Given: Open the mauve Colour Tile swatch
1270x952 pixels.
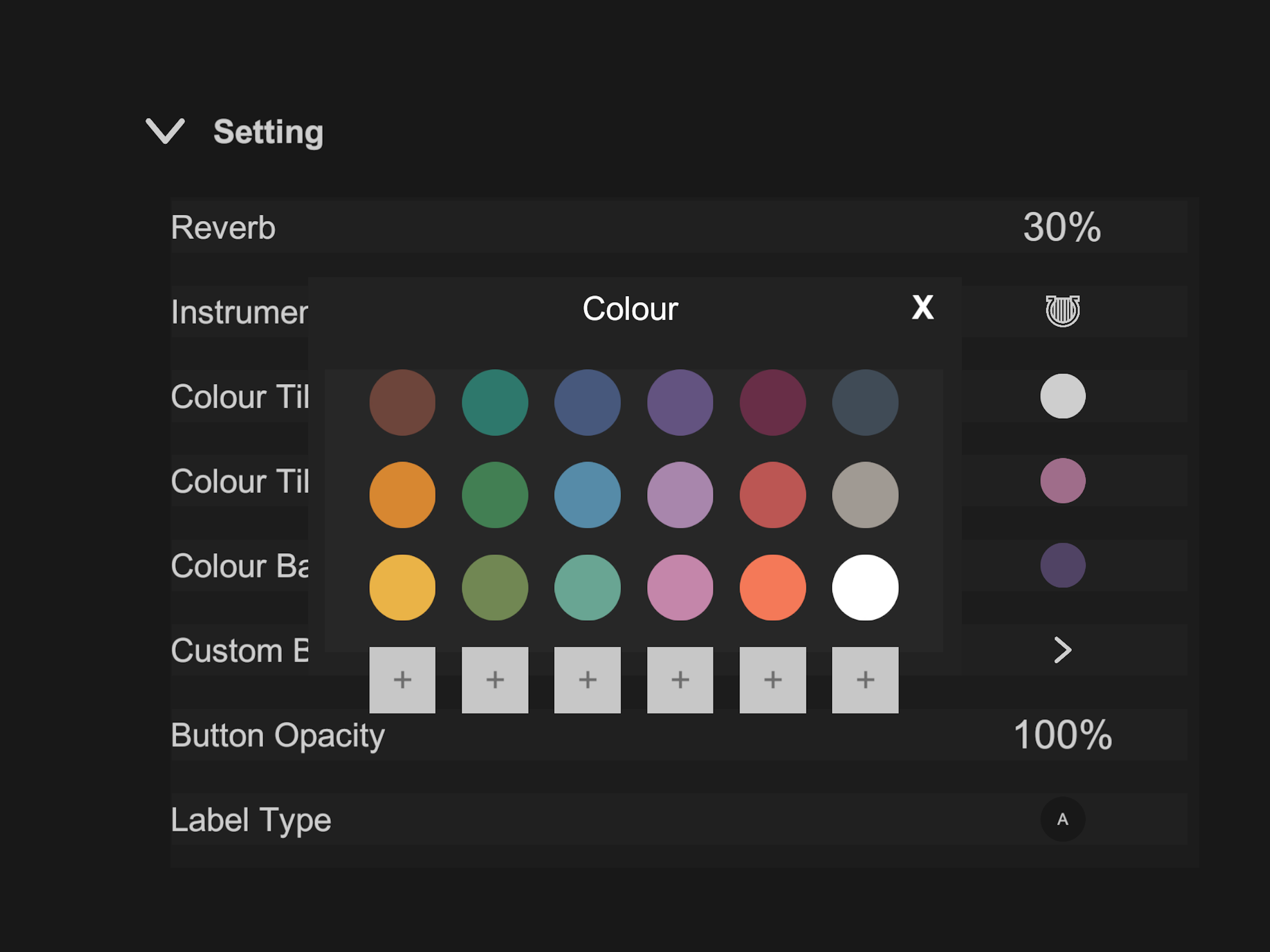Looking at the screenshot, I should (x=1063, y=481).
